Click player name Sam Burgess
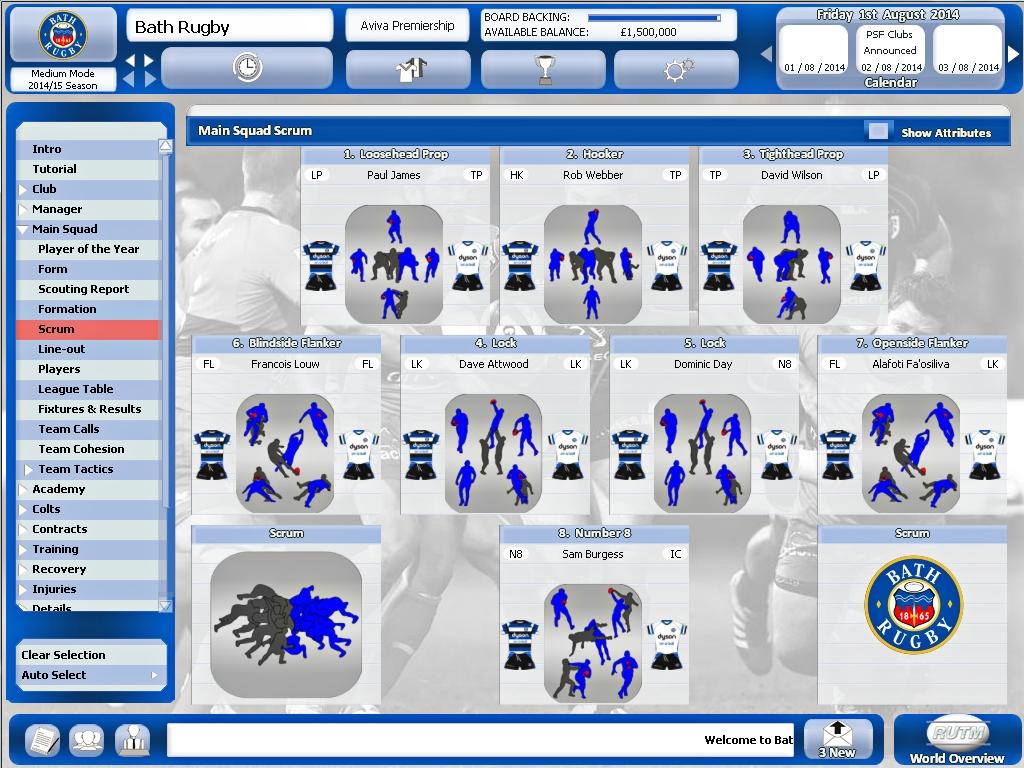Image resolution: width=1024 pixels, height=768 pixels. tap(592, 554)
